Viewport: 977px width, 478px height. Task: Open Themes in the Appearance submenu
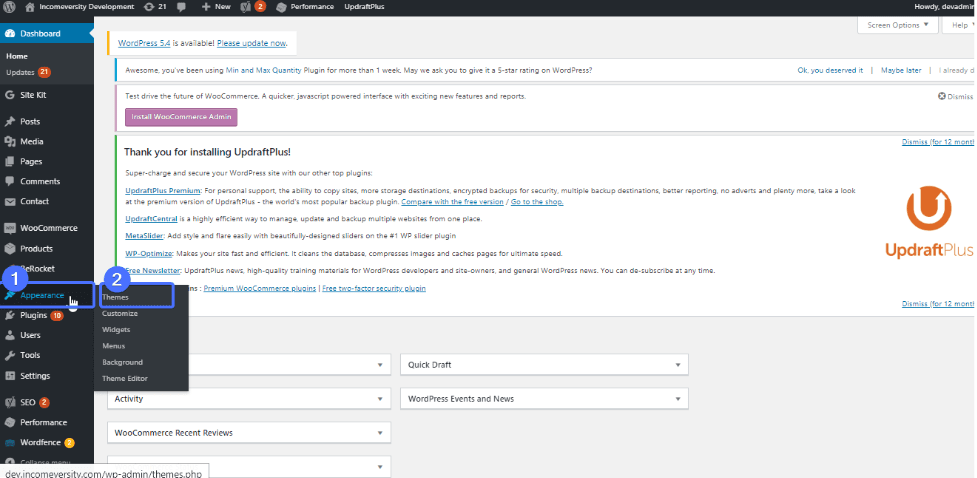point(115,297)
